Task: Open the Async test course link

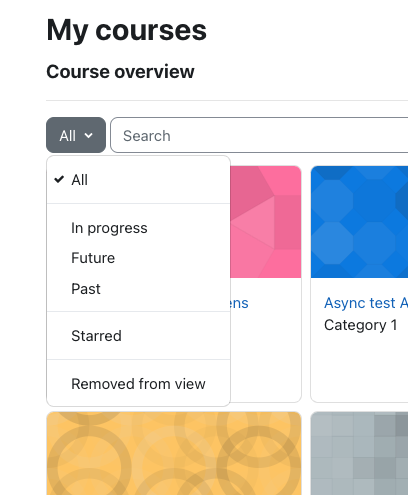Action: (x=366, y=303)
